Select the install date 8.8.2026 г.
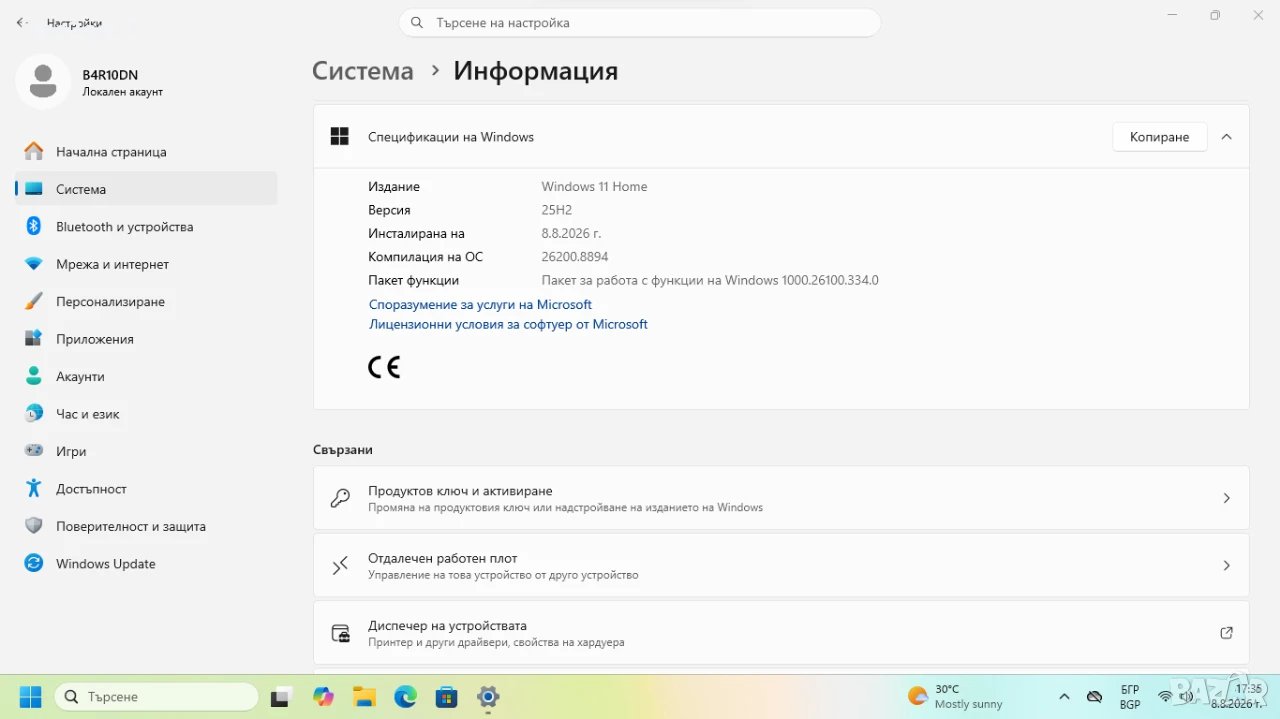The height and width of the screenshot is (719, 1280). (571, 234)
